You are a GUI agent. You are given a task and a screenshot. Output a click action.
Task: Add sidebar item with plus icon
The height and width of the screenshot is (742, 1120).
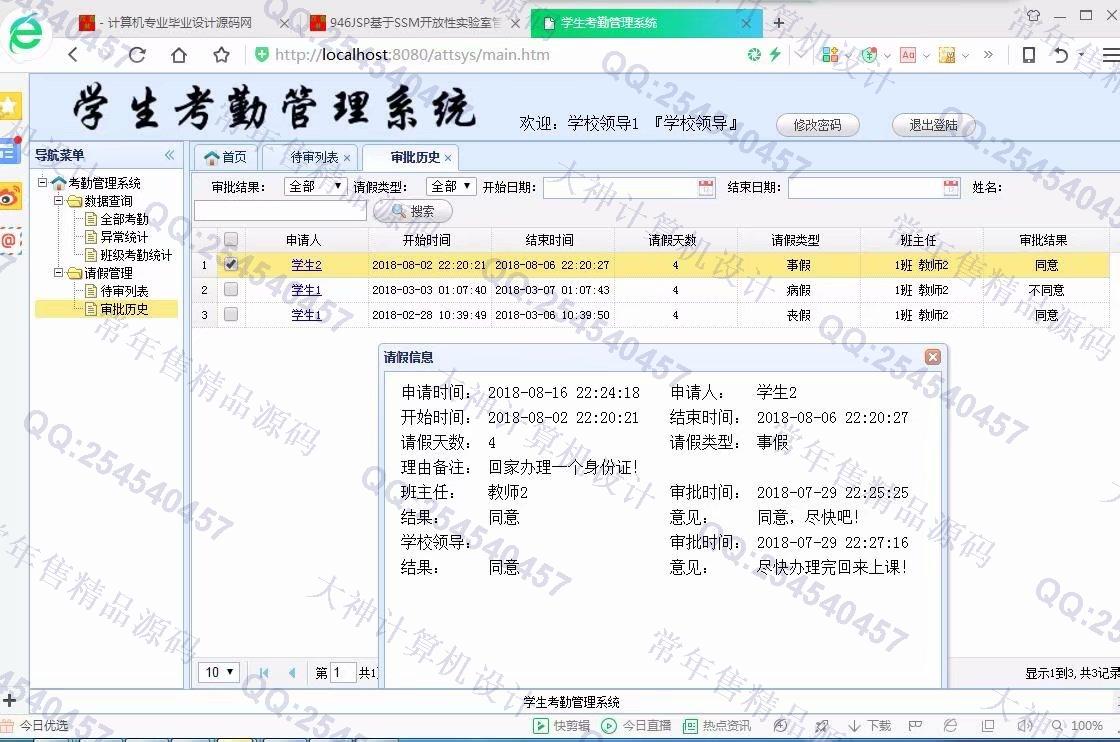click(x=9, y=701)
